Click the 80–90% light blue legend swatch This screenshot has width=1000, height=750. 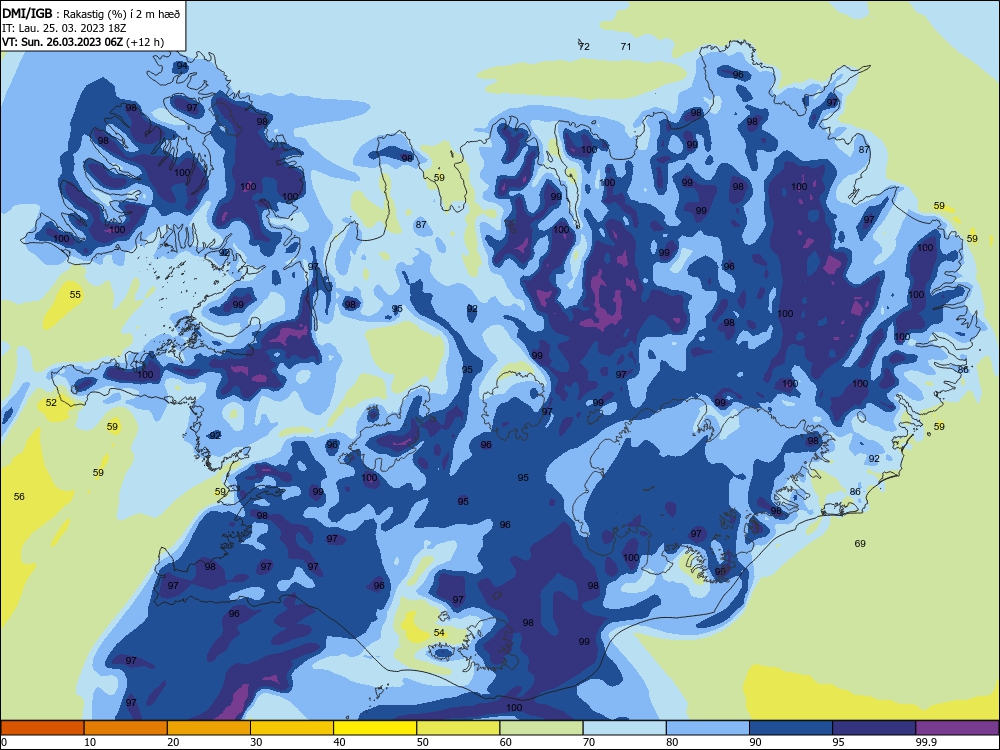[708, 728]
